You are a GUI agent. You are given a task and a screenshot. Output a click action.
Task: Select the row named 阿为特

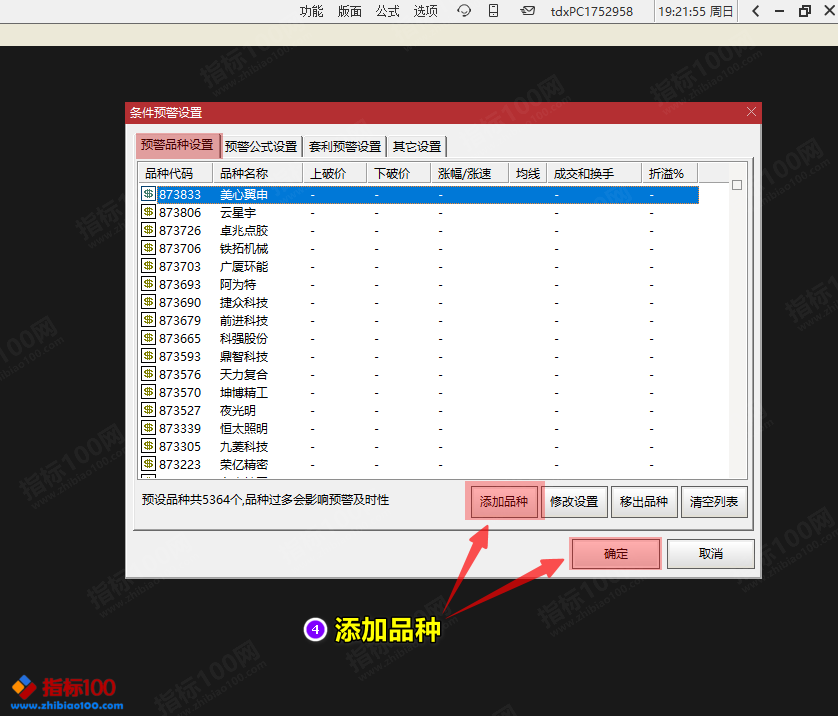point(419,284)
